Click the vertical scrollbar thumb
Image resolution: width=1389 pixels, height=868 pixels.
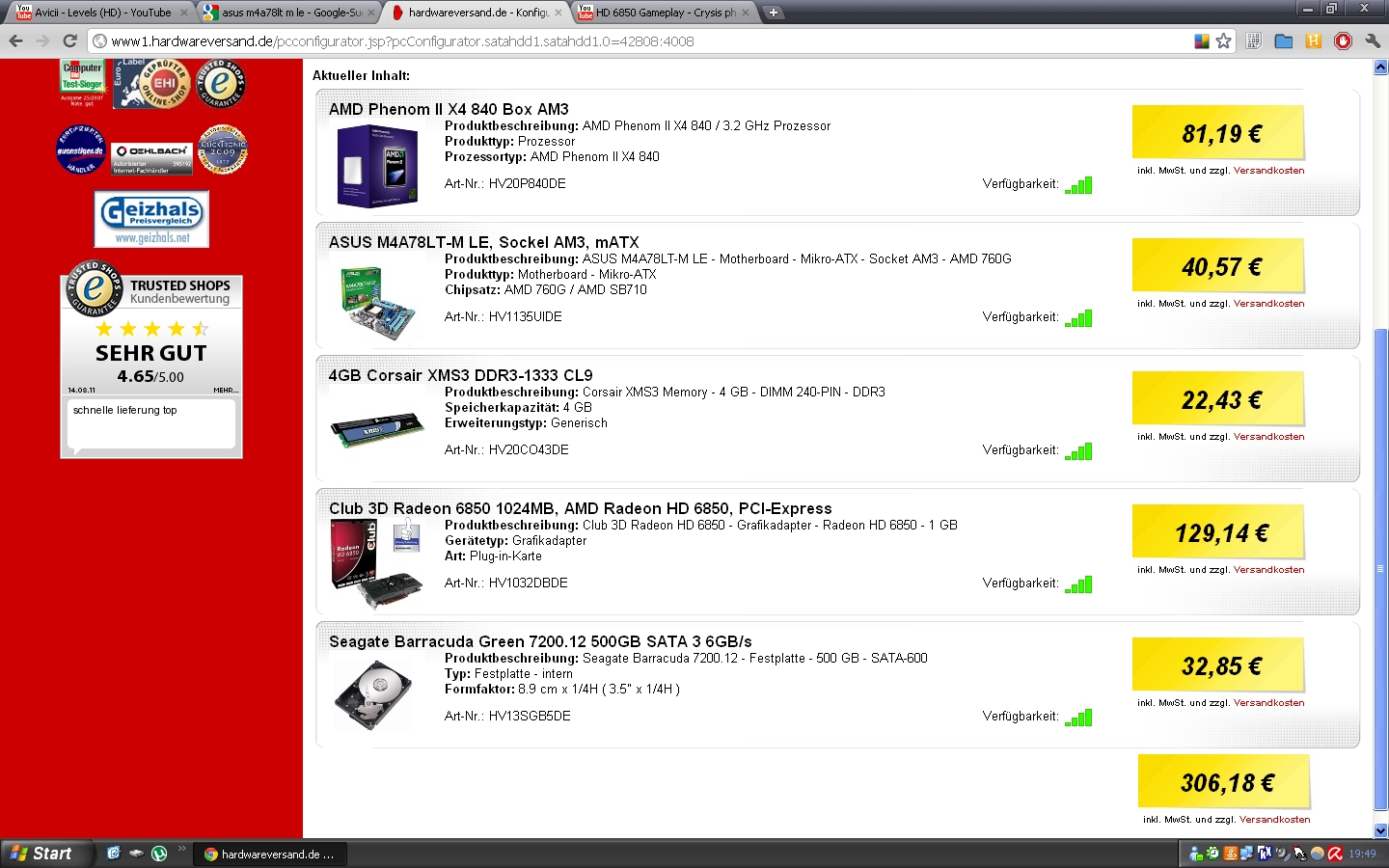pyautogui.click(x=1380, y=569)
